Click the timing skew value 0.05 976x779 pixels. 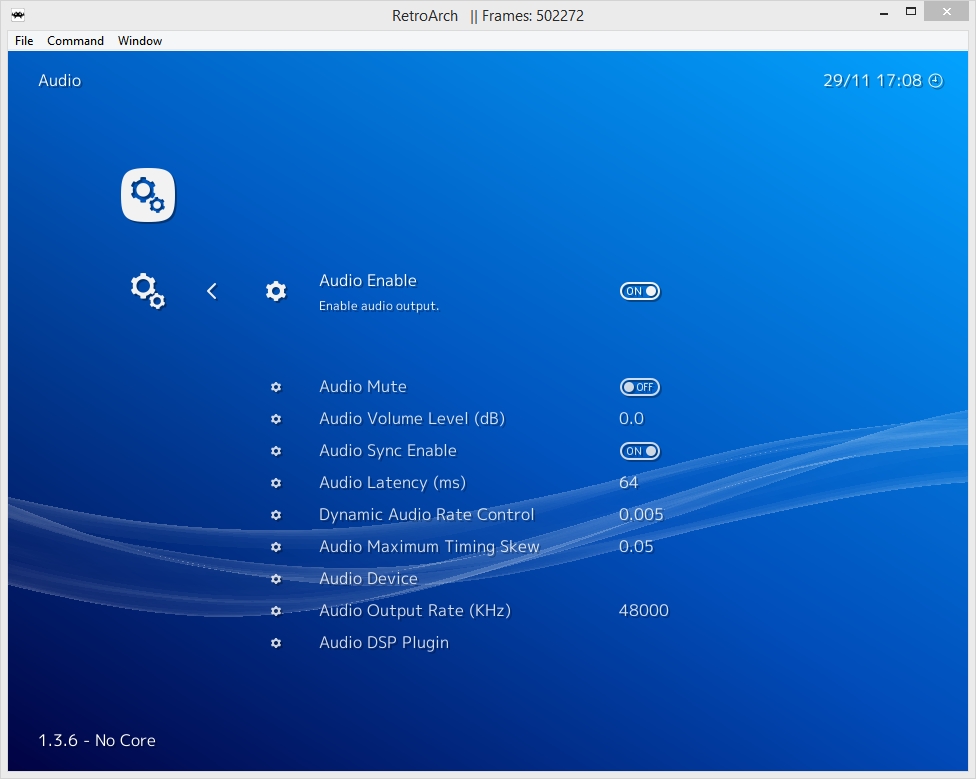tap(636, 547)
